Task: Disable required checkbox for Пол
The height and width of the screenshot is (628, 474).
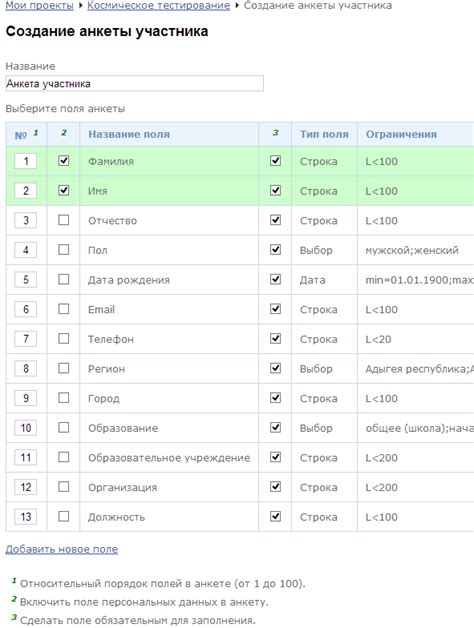Action: pyautogui.click(x=275, y=250)
